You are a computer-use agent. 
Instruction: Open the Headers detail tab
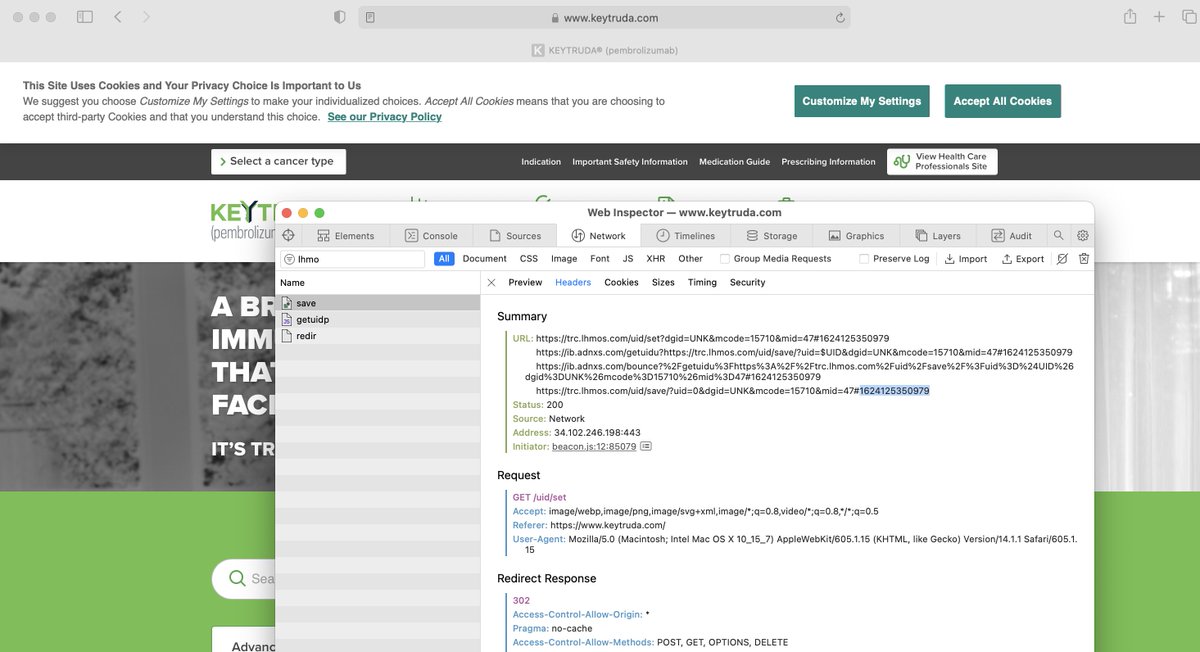point(573,283)
